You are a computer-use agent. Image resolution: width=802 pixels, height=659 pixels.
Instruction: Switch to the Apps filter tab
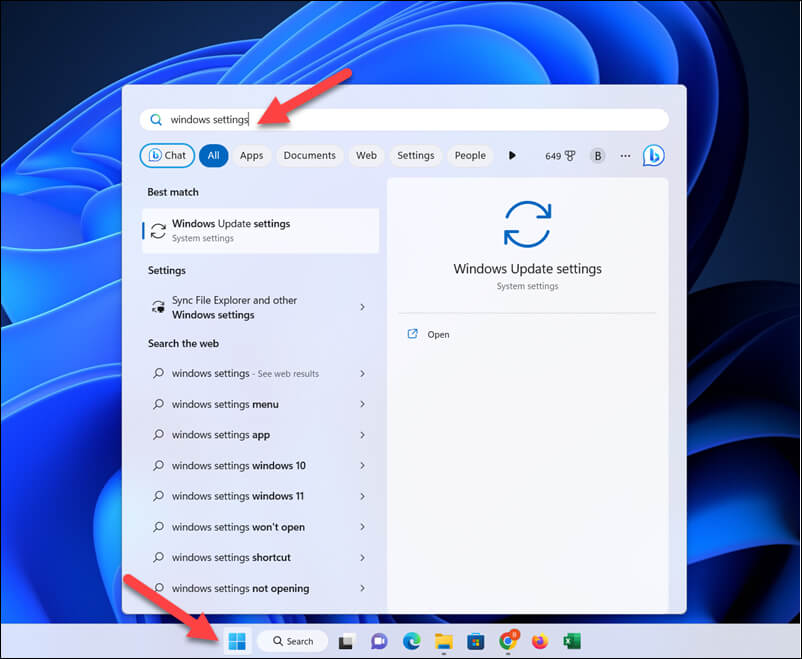click(x=251, y=156)
